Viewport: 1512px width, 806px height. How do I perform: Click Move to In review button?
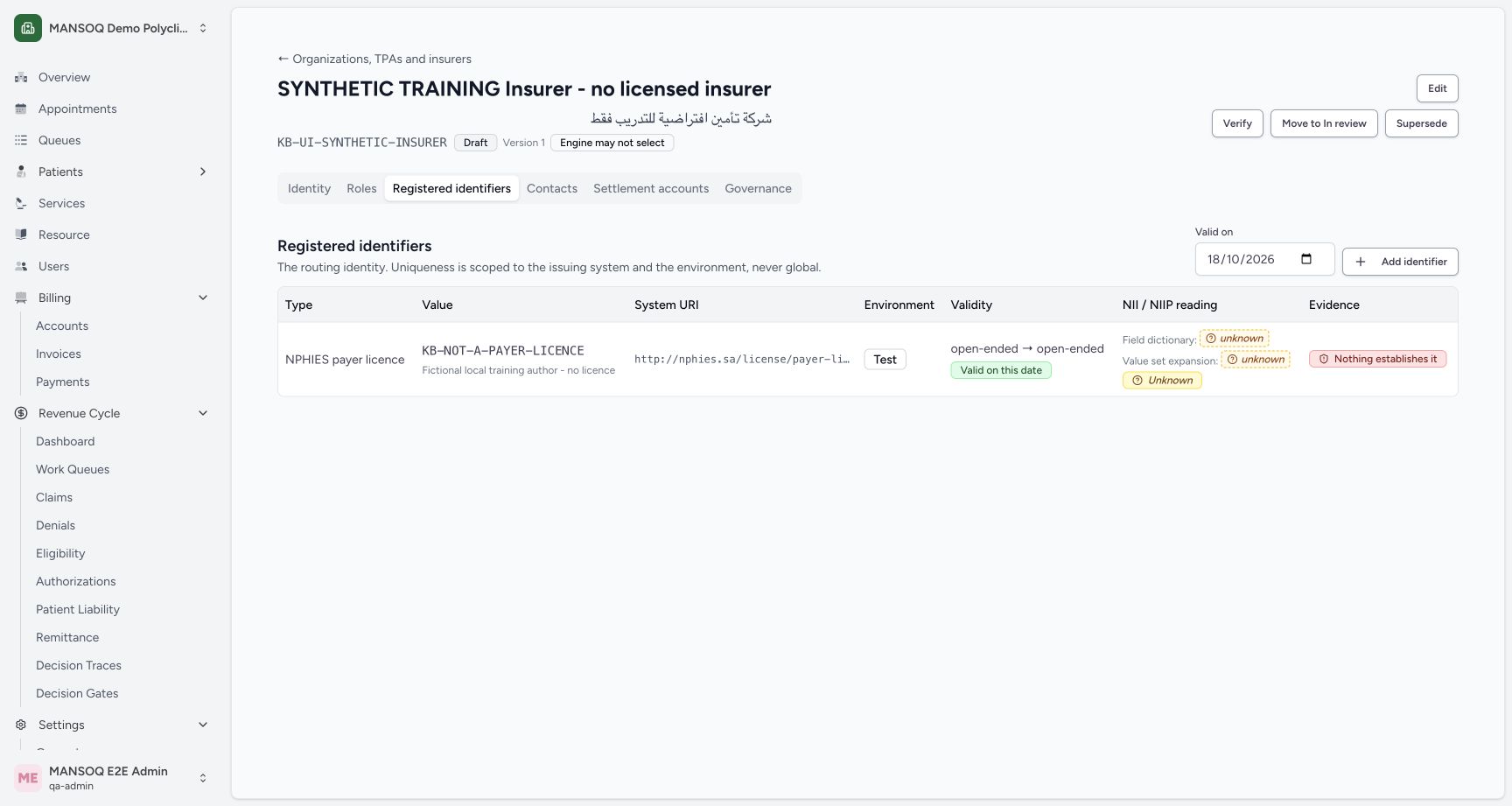tap(1324, 123)
